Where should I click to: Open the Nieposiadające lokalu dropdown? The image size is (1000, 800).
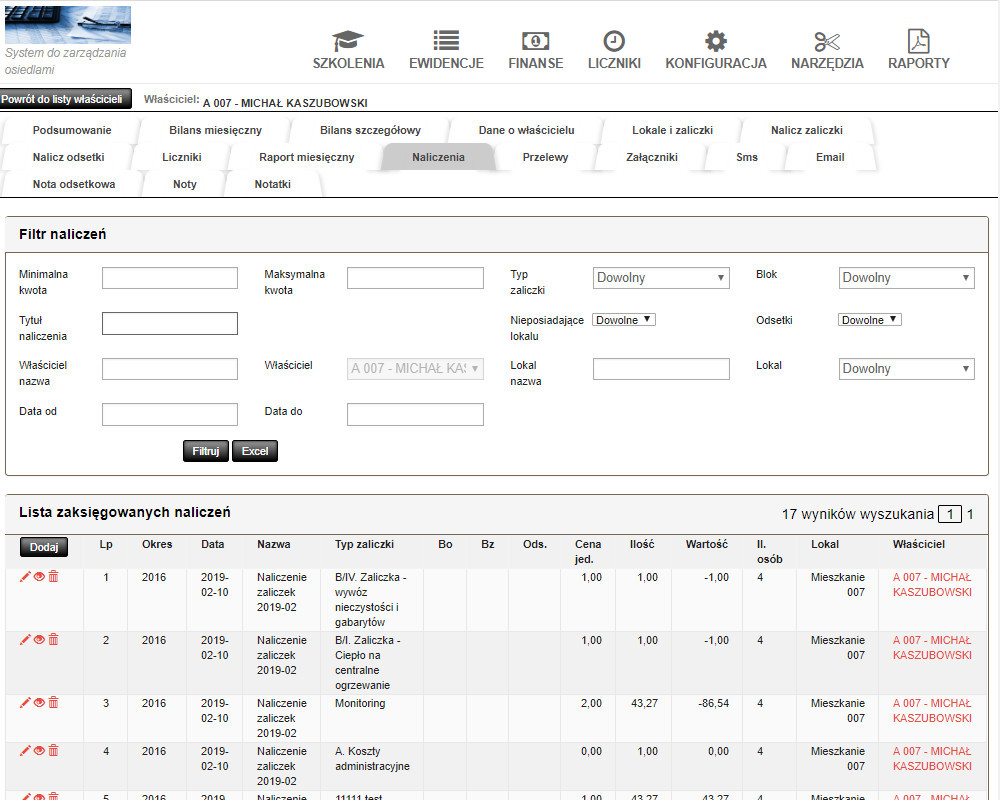[624, 320]
